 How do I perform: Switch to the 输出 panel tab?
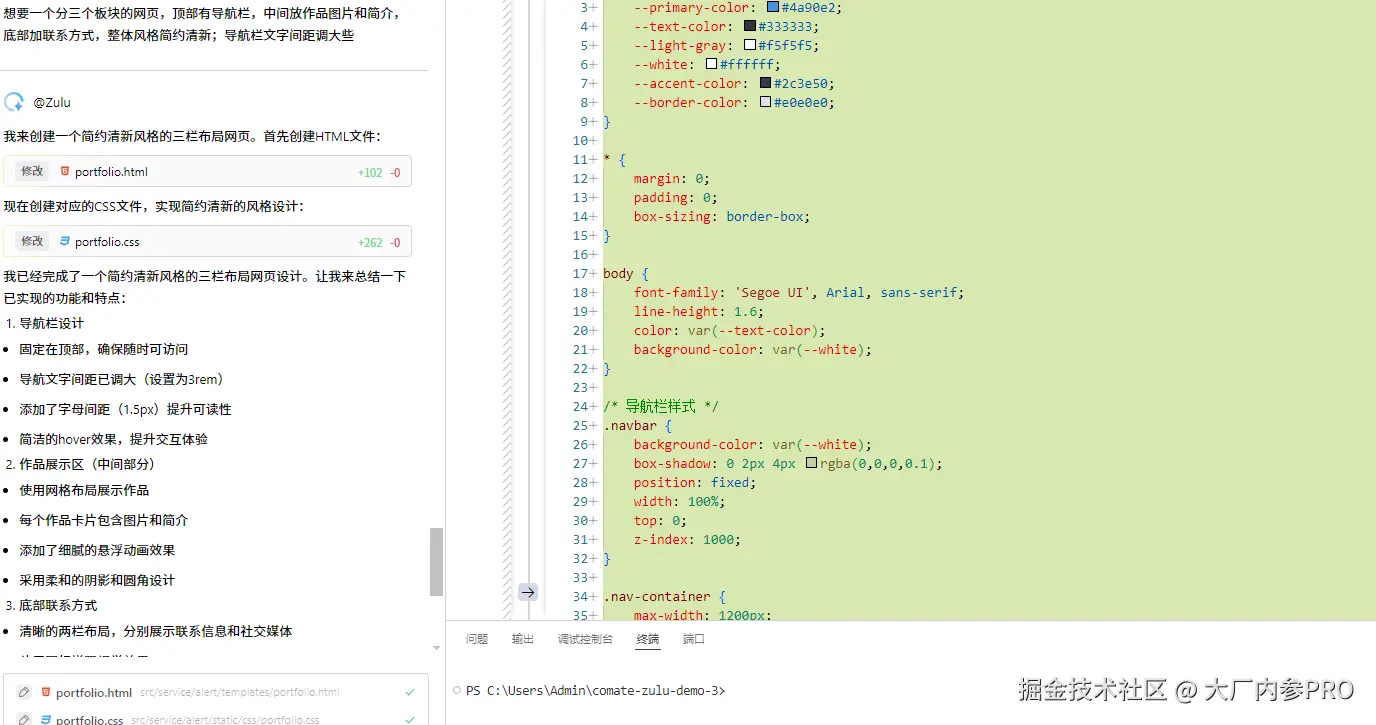[523, 639]
